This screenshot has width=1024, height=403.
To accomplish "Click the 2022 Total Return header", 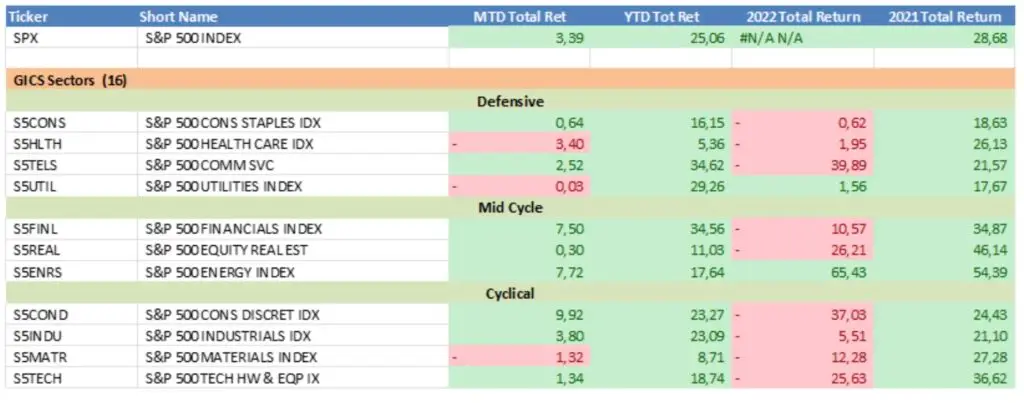I will [802, 17].
